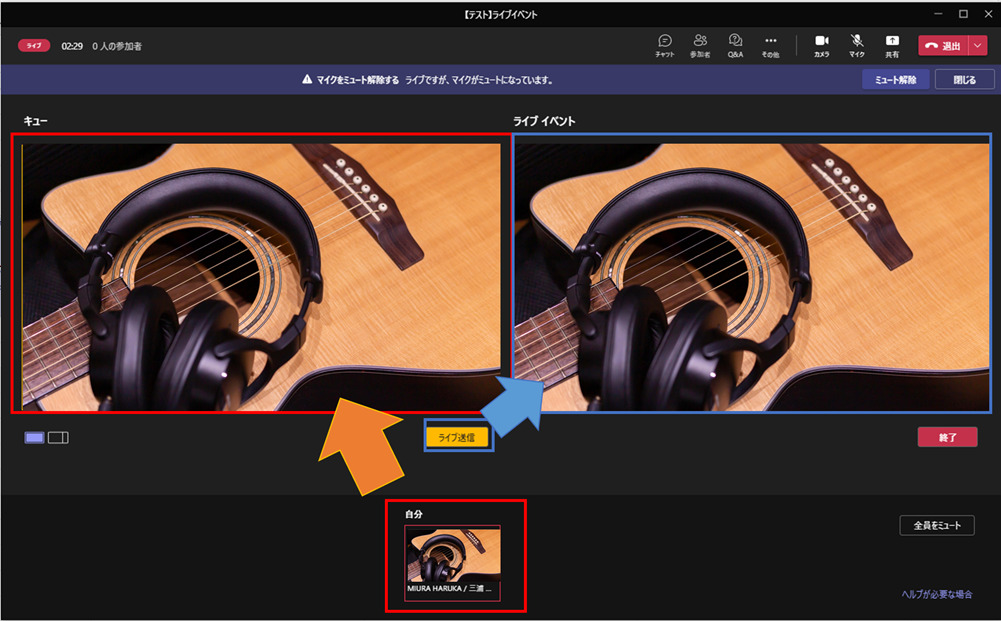End the event with 終了 button

point(947,437)
